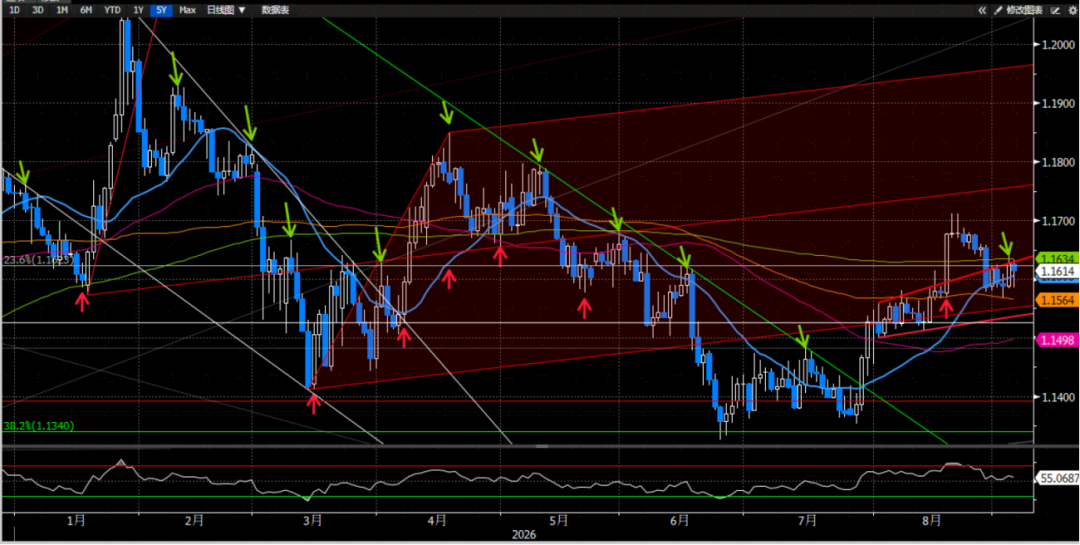Click the 4月 date axis label
The width and height of the screenshot is (1080, 545).
pos(437,521)
